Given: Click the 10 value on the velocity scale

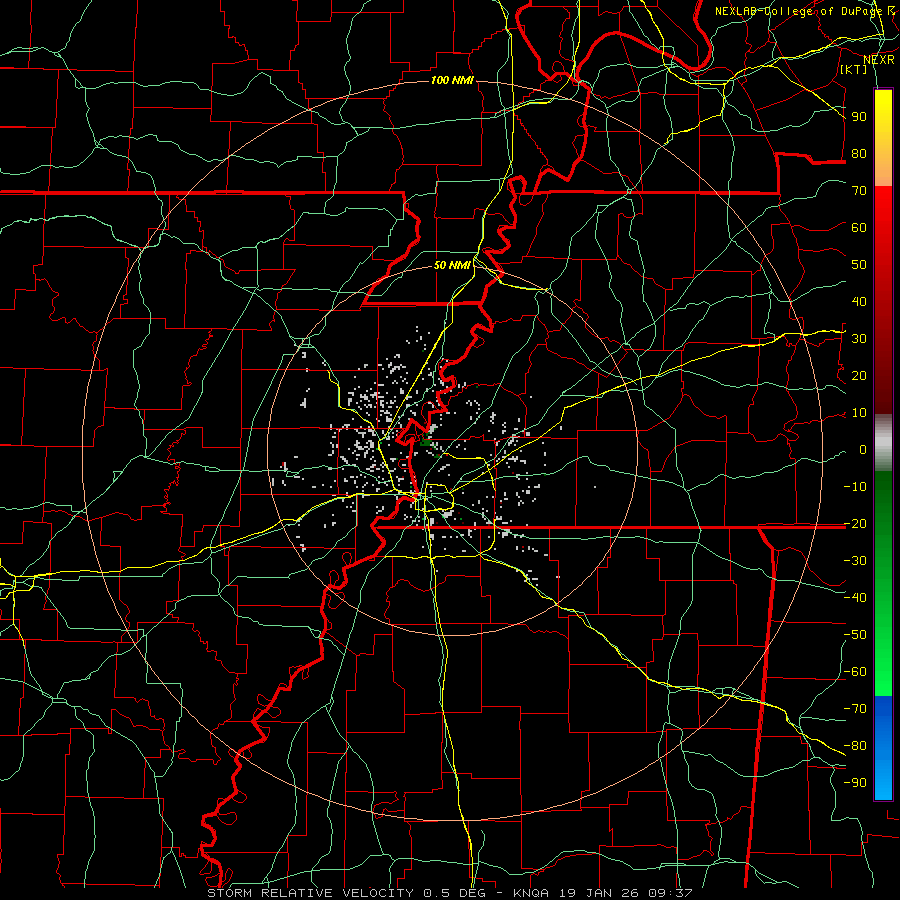Looking at the screenshot, I should (x=859, y=413).
